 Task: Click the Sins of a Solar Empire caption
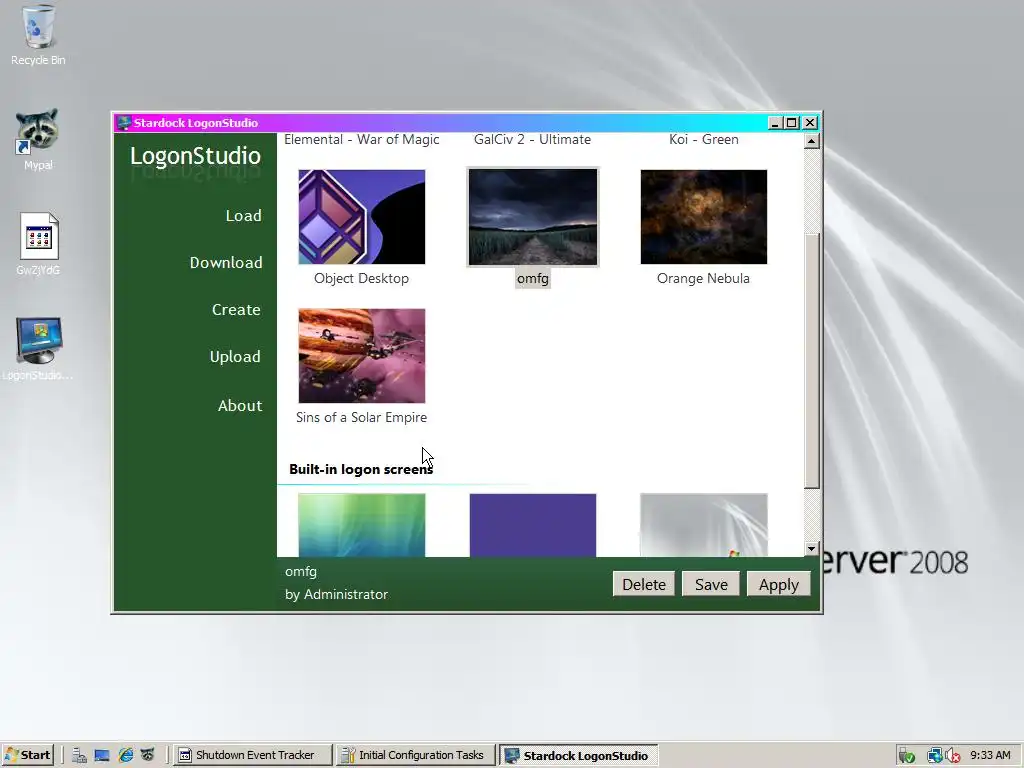361,417
